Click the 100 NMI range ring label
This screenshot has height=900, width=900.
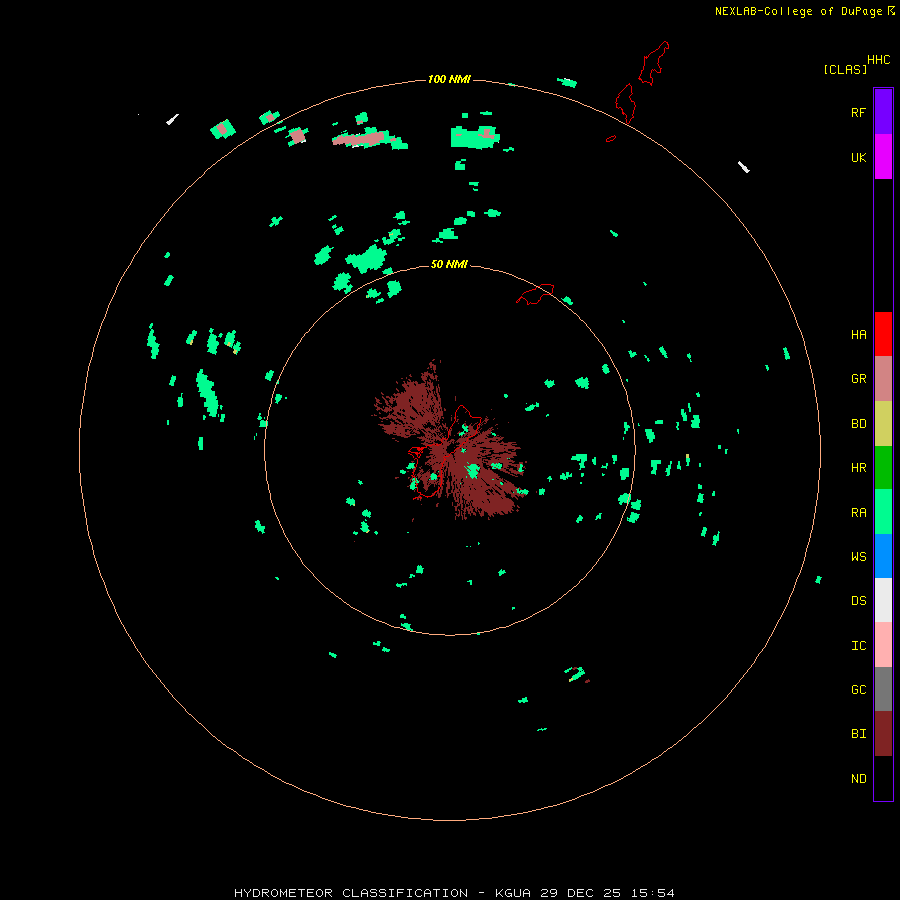449,79
